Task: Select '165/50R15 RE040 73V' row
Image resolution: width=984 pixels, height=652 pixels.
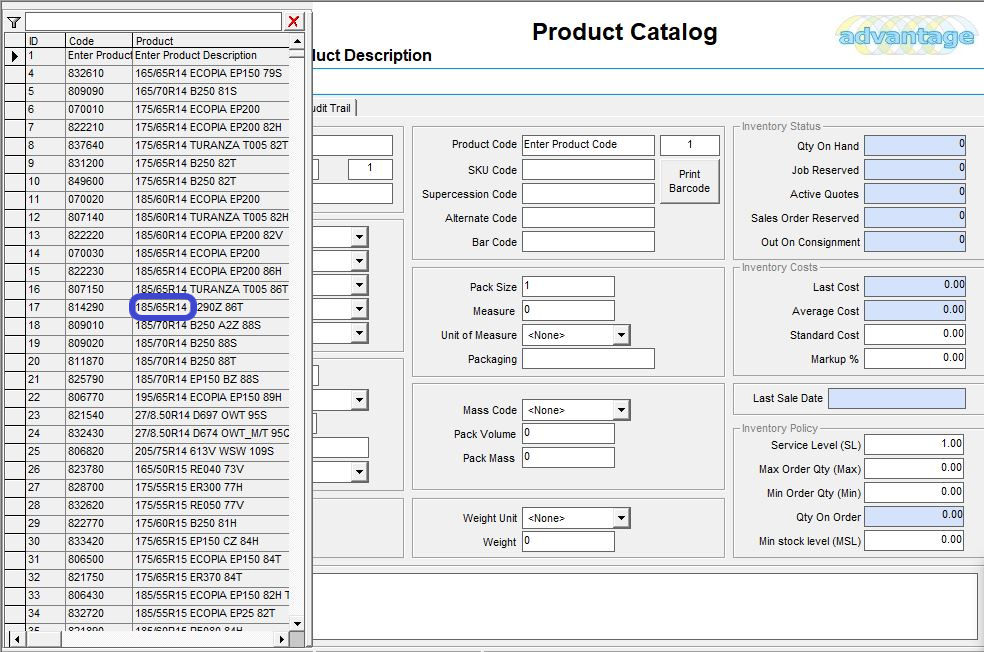Action: point(211,469)
